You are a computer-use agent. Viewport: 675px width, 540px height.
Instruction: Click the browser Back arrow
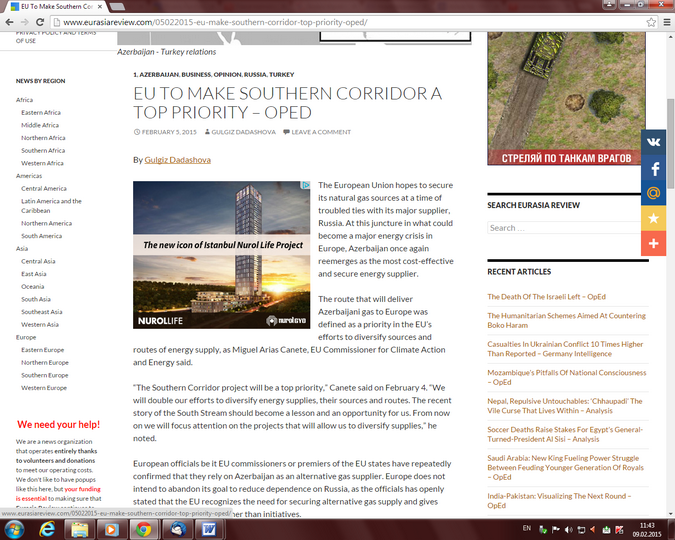pos(9,22)
